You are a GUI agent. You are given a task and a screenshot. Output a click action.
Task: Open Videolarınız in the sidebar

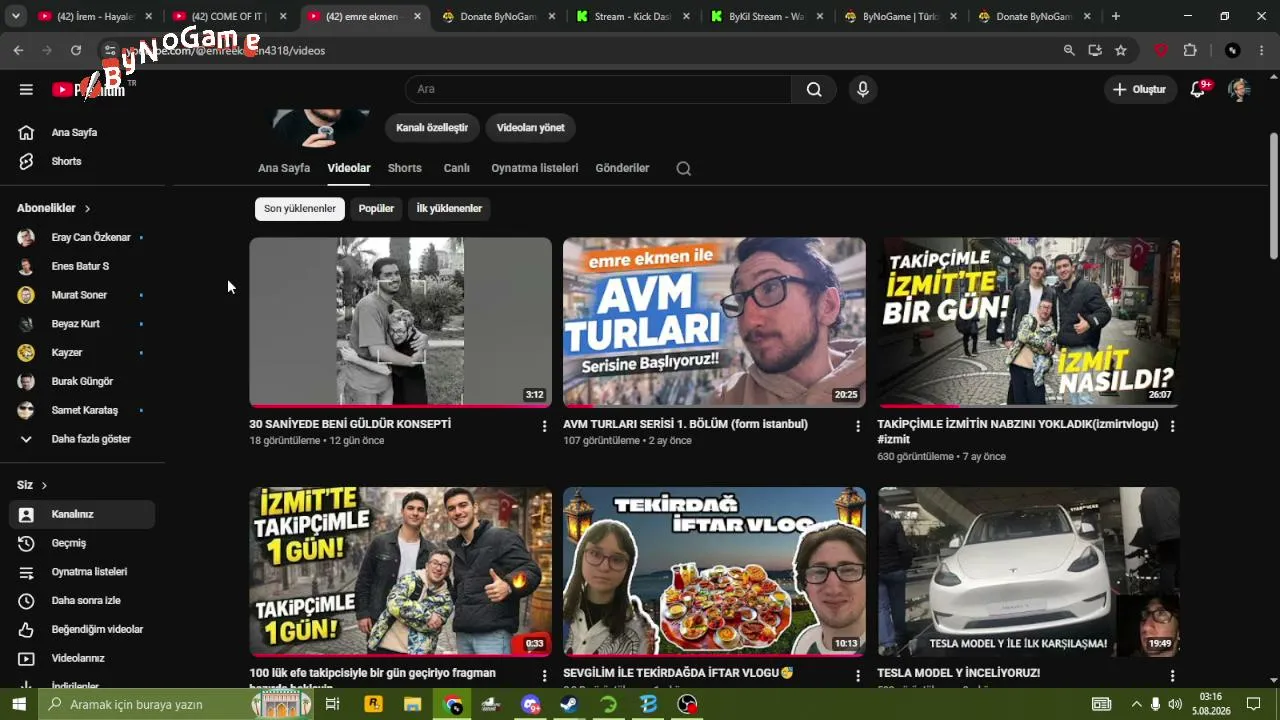[82, 658]
